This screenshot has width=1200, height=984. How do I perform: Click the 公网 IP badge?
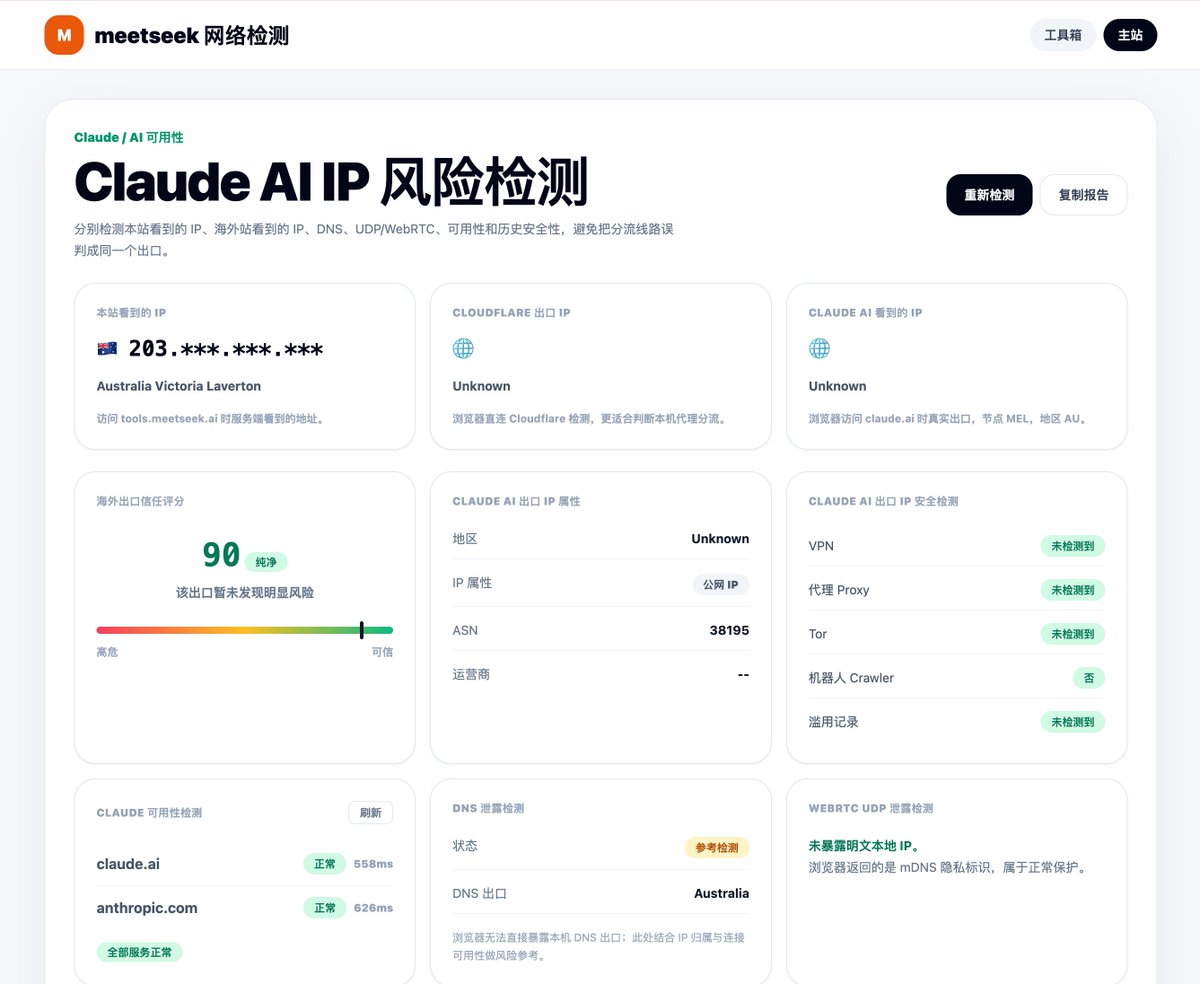pyautogui.click(x=720, y=584)
